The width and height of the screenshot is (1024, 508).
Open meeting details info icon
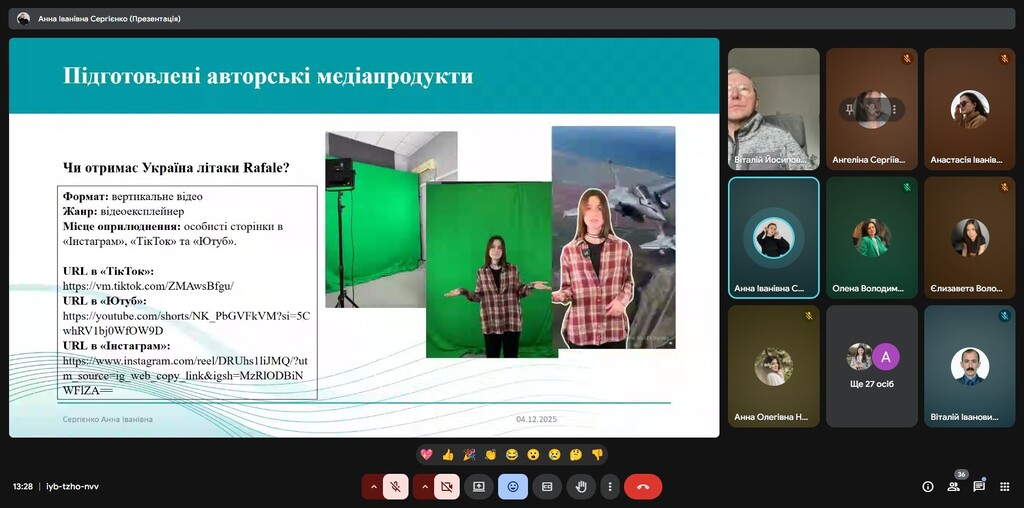point(927,487)
